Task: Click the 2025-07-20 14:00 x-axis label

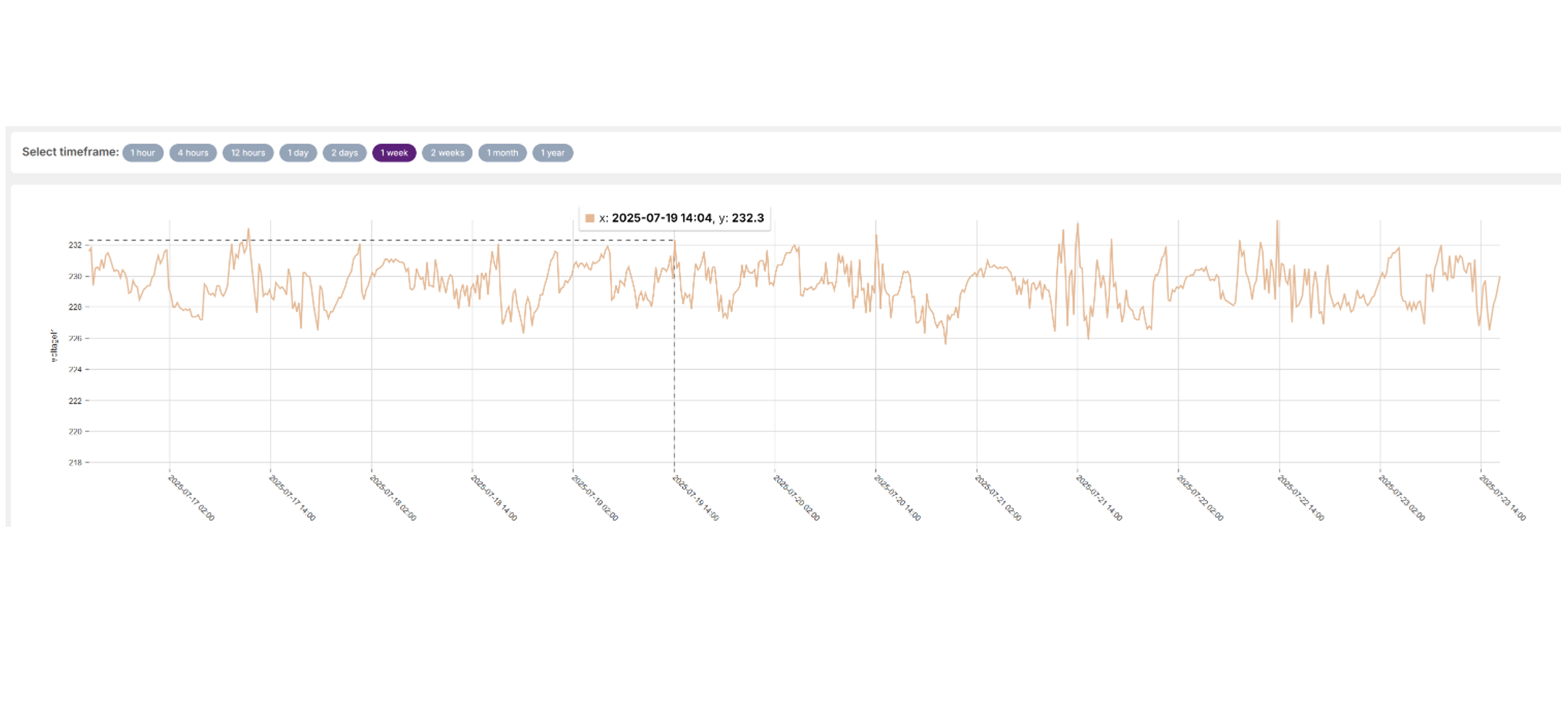Action: 897,498
